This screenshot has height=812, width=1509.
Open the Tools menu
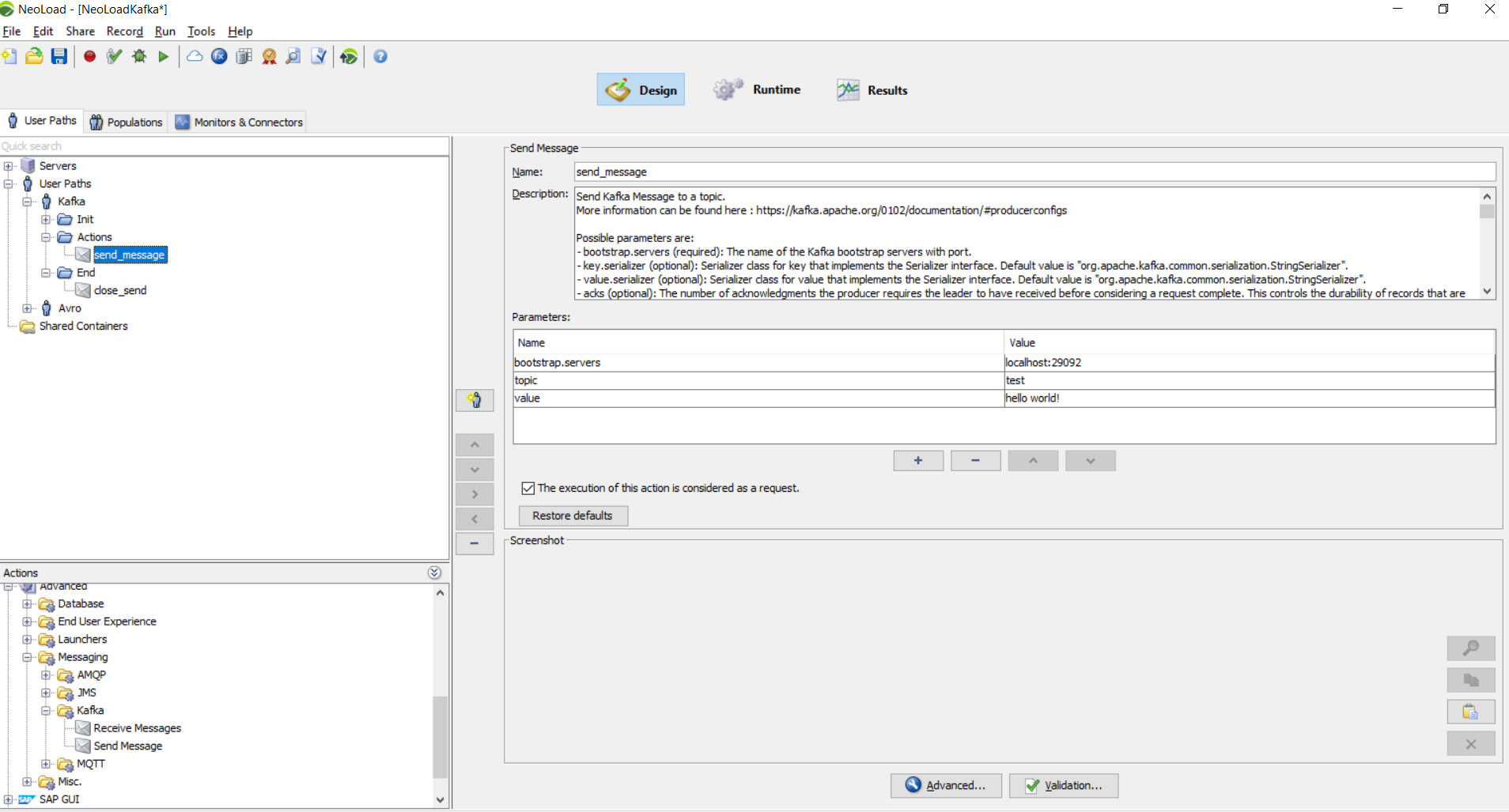(202, 32)
